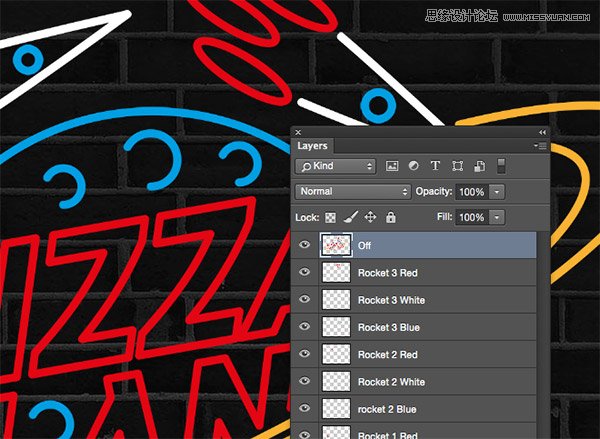Lock position move icon
The height and width of the screenshot is (439, 600).
370,217
